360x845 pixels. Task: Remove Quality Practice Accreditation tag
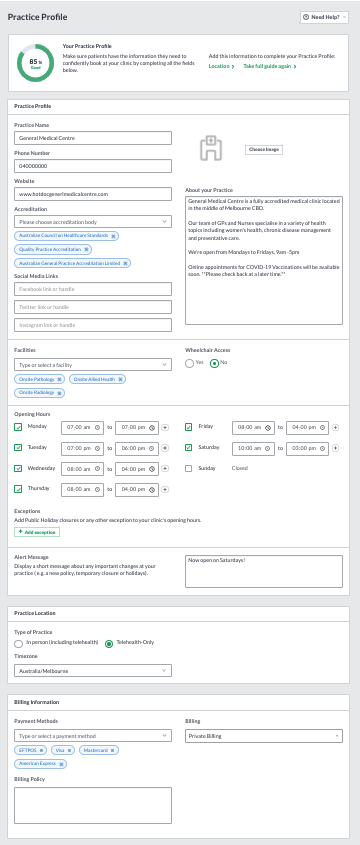pyautogui.click(x=86, y=250)
